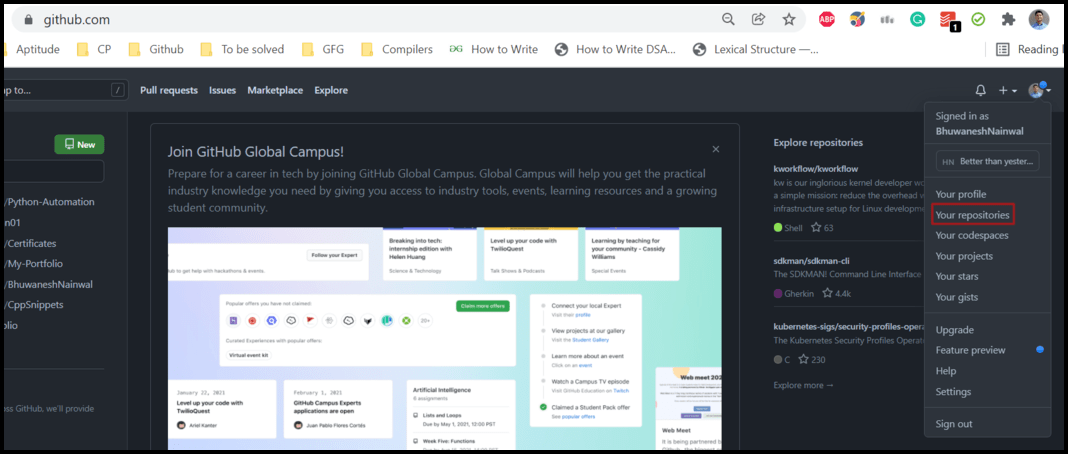The image size is (1068, 454).
Task: Open the Github bookmark folder
Action: 156,49
